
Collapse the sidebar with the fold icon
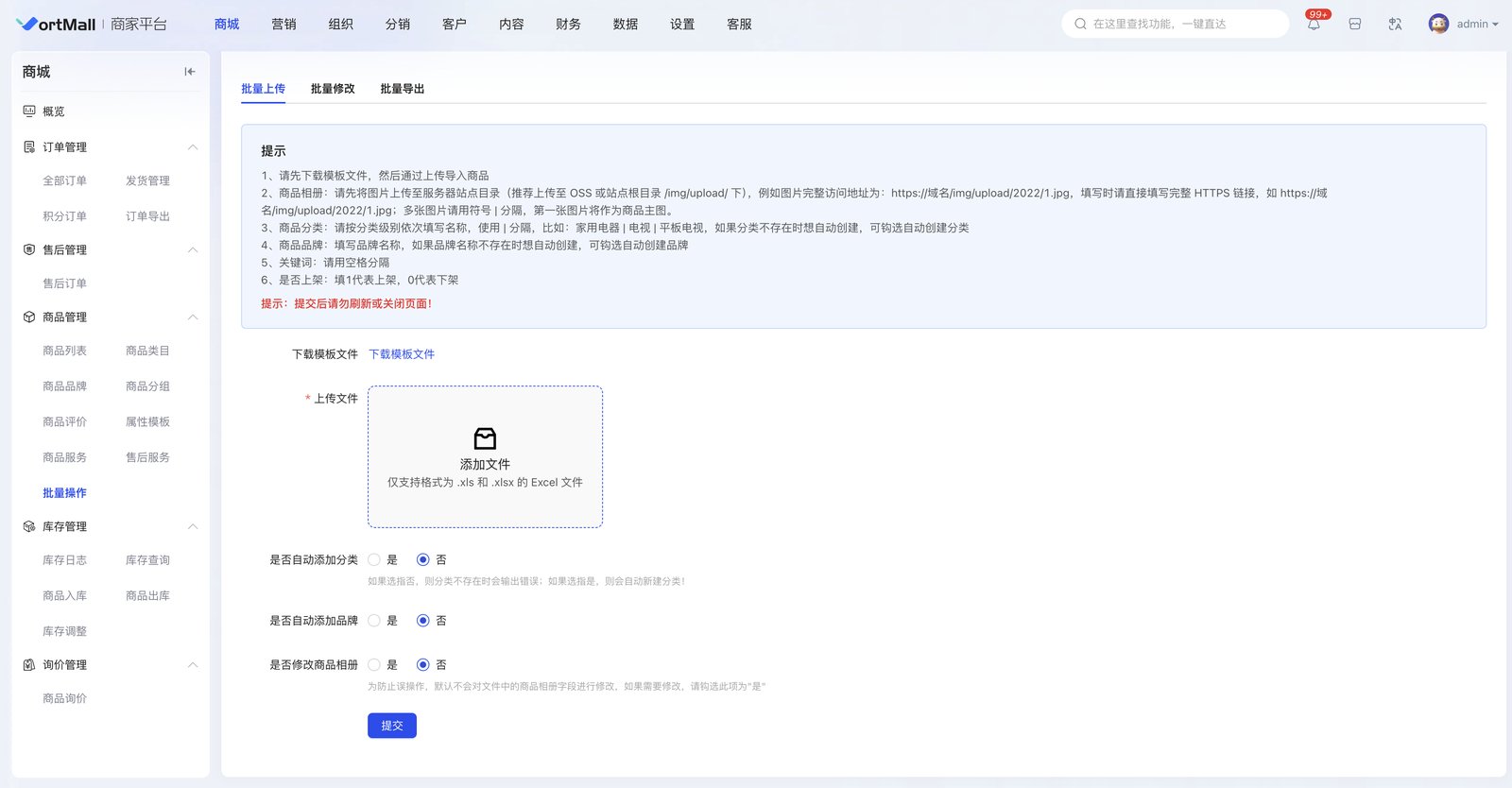tap(190, 72)
